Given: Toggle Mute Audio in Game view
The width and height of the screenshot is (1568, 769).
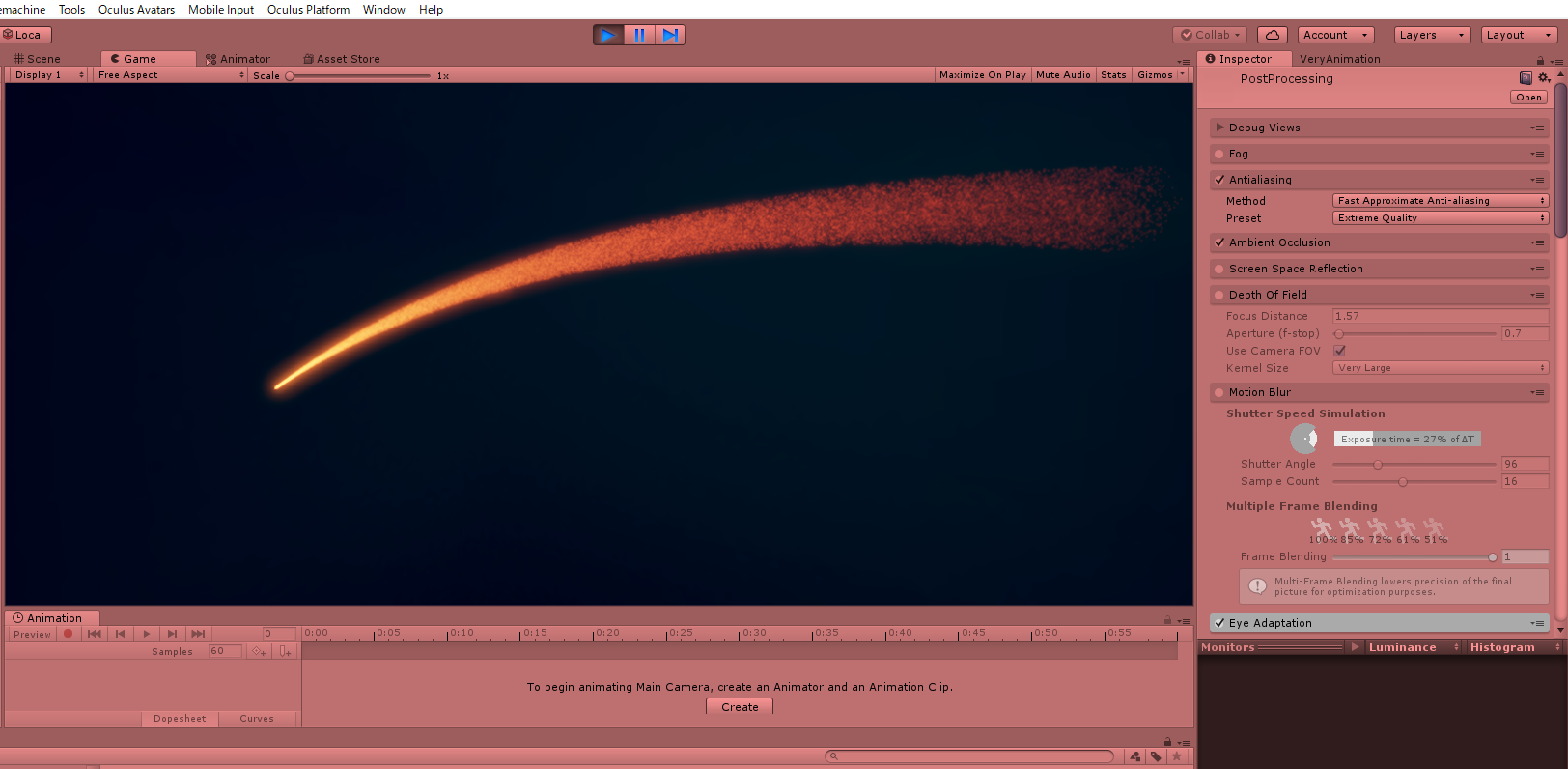Looking at the screenshot, I should point(1063,74).
